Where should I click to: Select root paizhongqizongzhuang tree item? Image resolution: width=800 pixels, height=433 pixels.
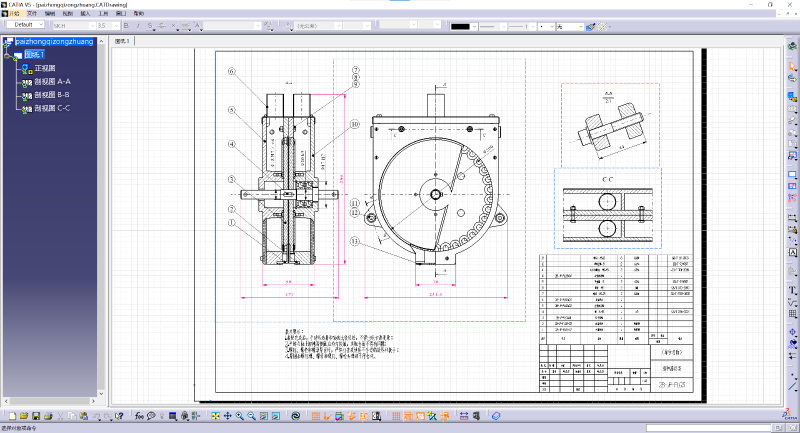[x=54, y=41]
